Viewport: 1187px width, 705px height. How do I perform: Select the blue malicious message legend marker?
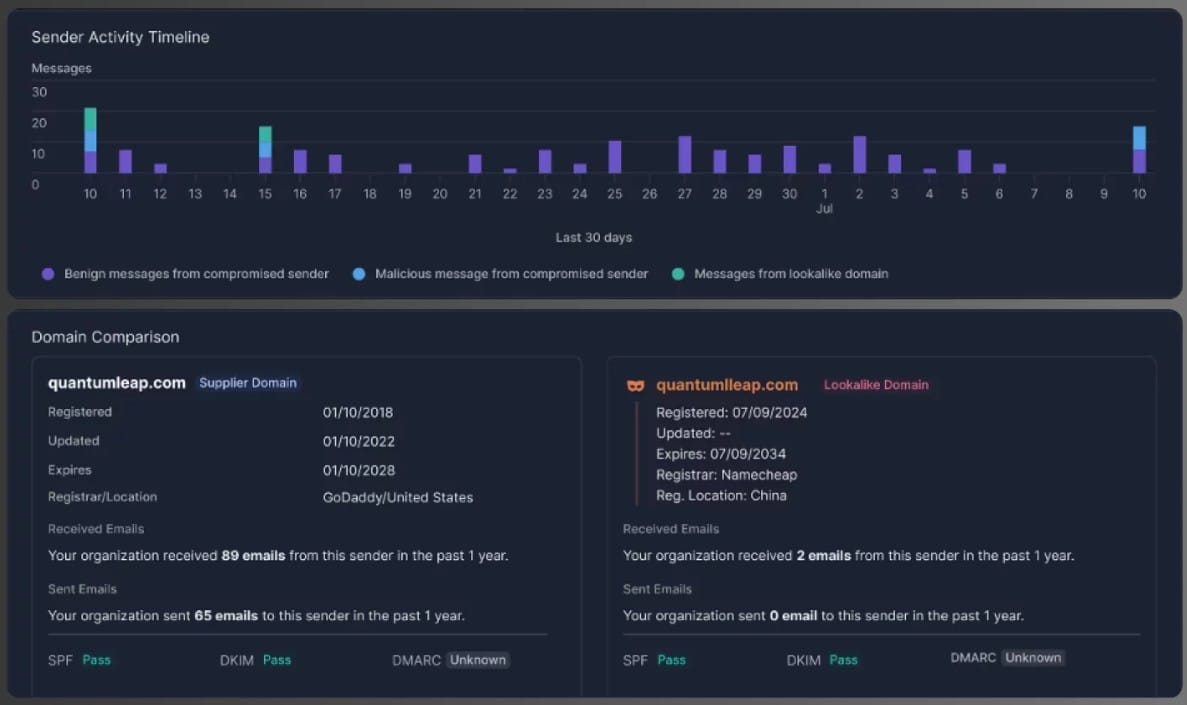[360, 273]
